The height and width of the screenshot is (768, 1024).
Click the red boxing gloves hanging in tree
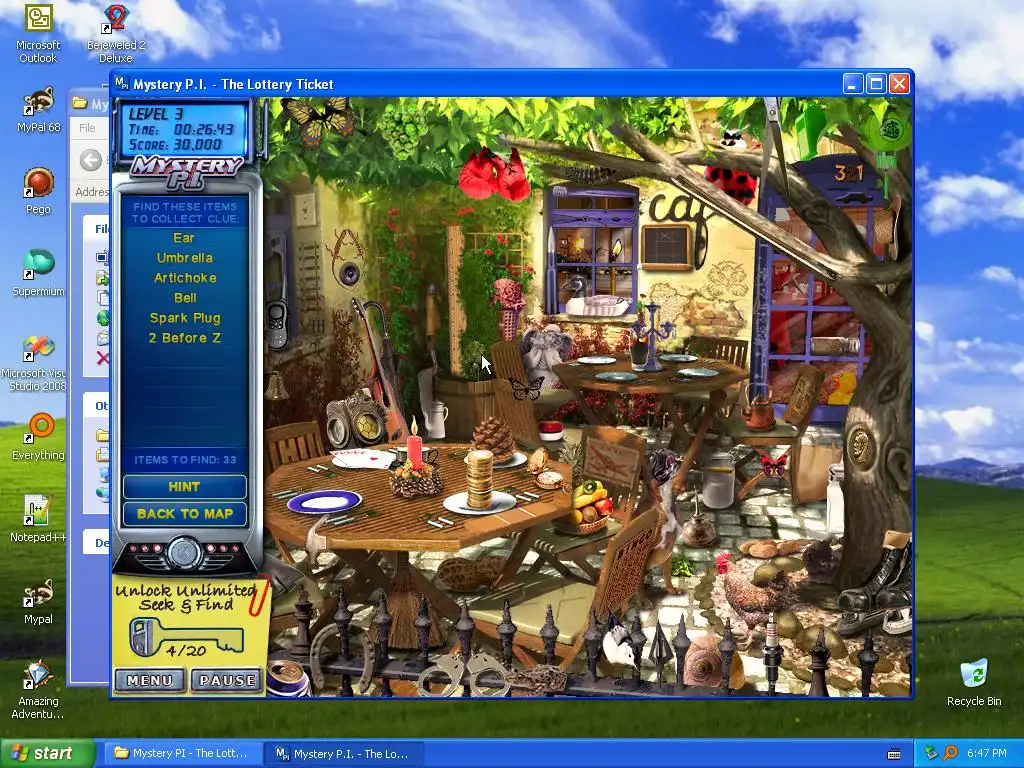[x=494, y=174]
